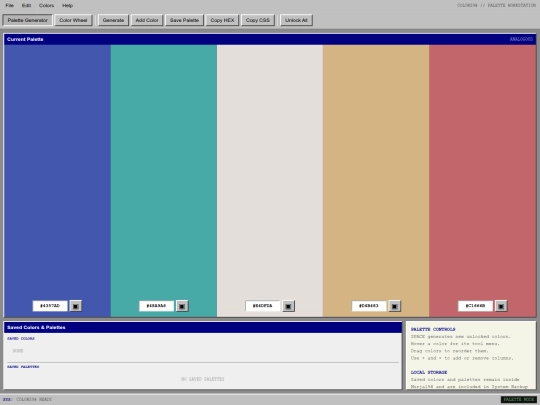
Task: Toggle the lock icon on the off-white column
Action: pyautogui.click(x=289, y=306)
